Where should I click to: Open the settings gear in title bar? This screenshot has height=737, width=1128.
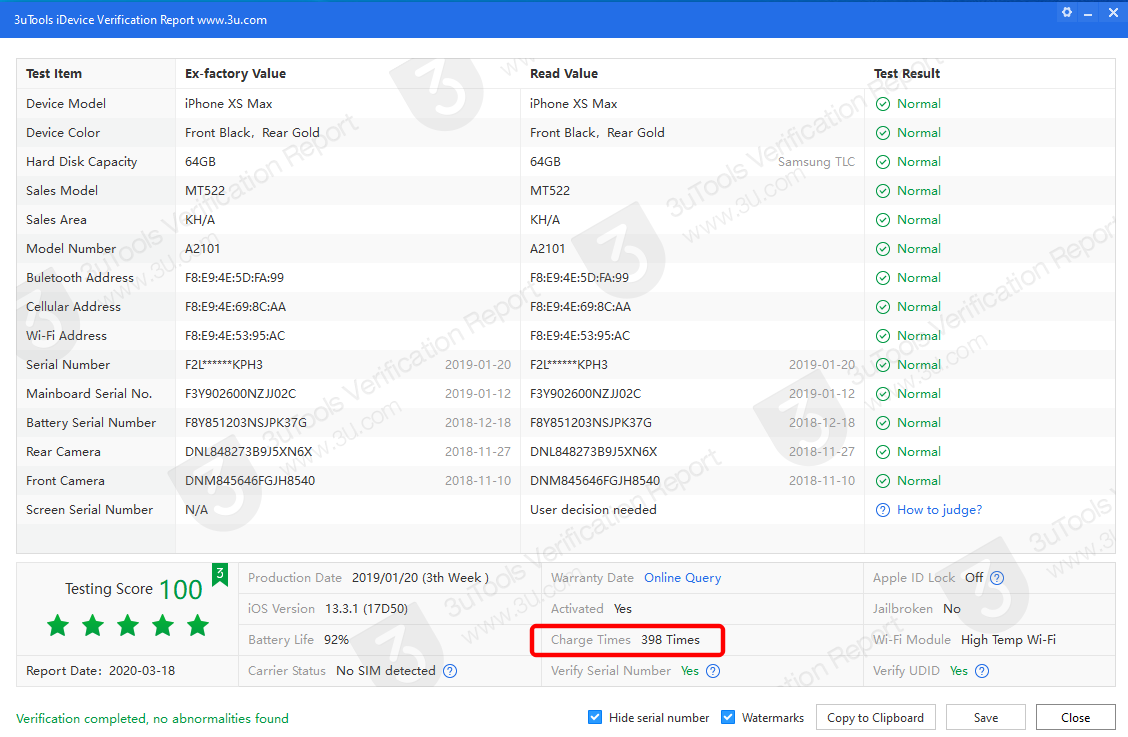tap(1067, 12)
